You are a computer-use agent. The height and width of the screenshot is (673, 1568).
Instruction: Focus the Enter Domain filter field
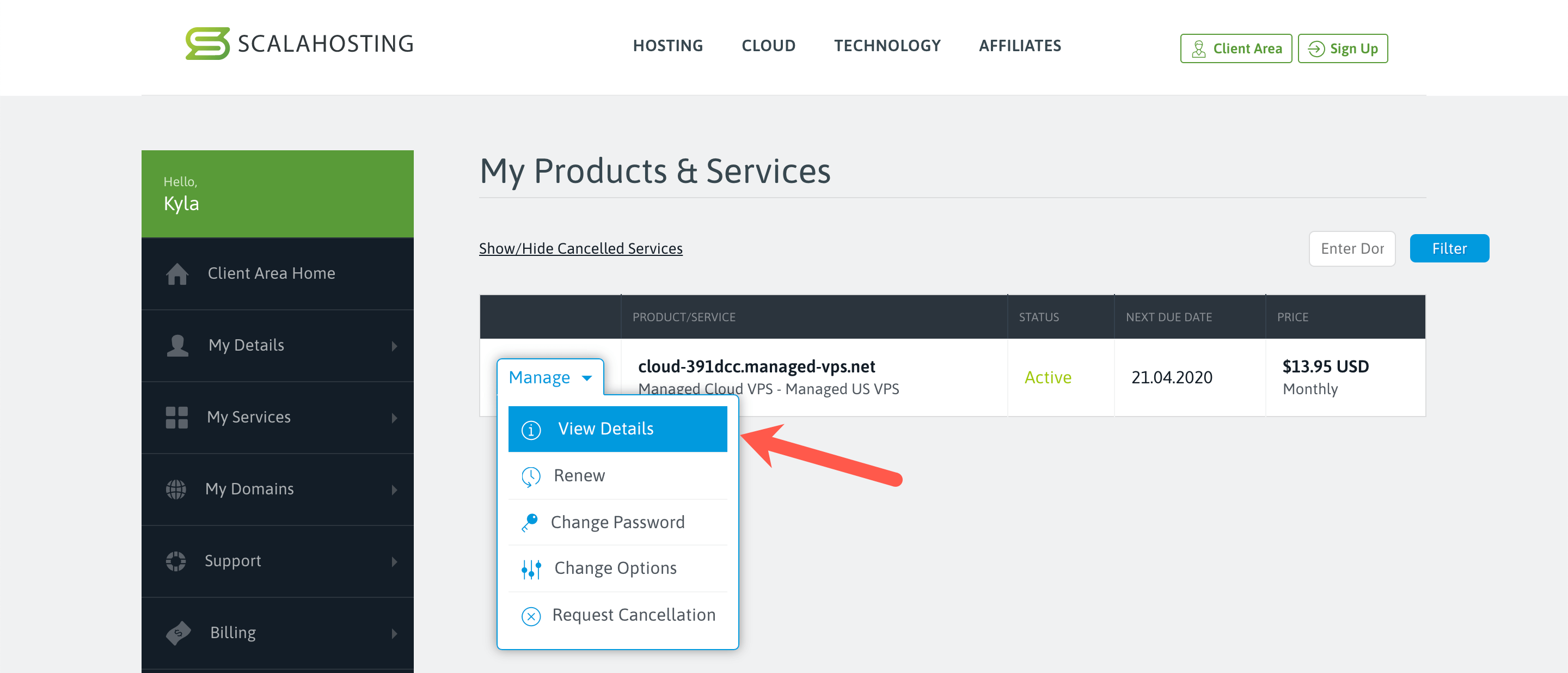tap(1351, 248)
